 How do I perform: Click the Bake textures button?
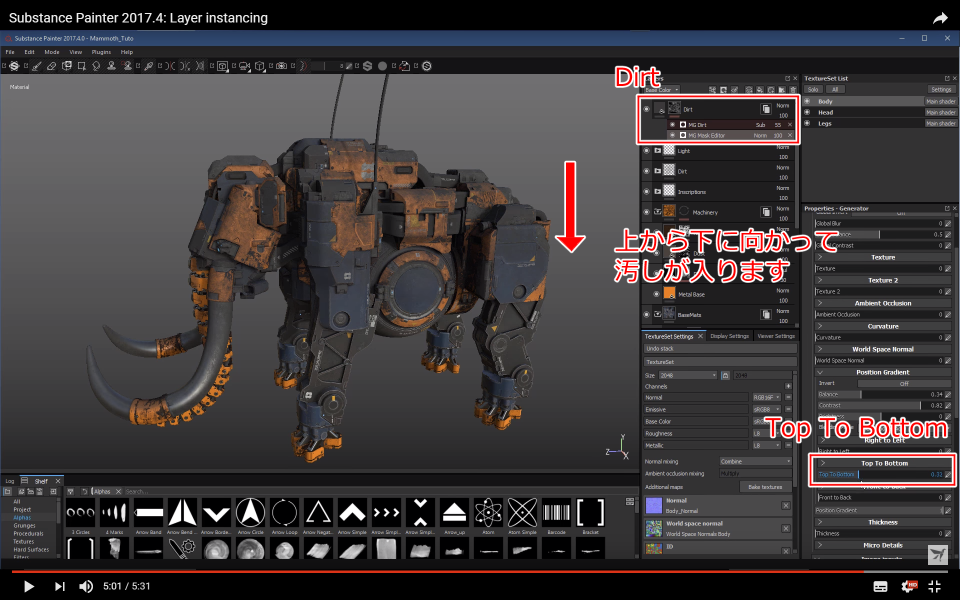click(x=765, y=487)
